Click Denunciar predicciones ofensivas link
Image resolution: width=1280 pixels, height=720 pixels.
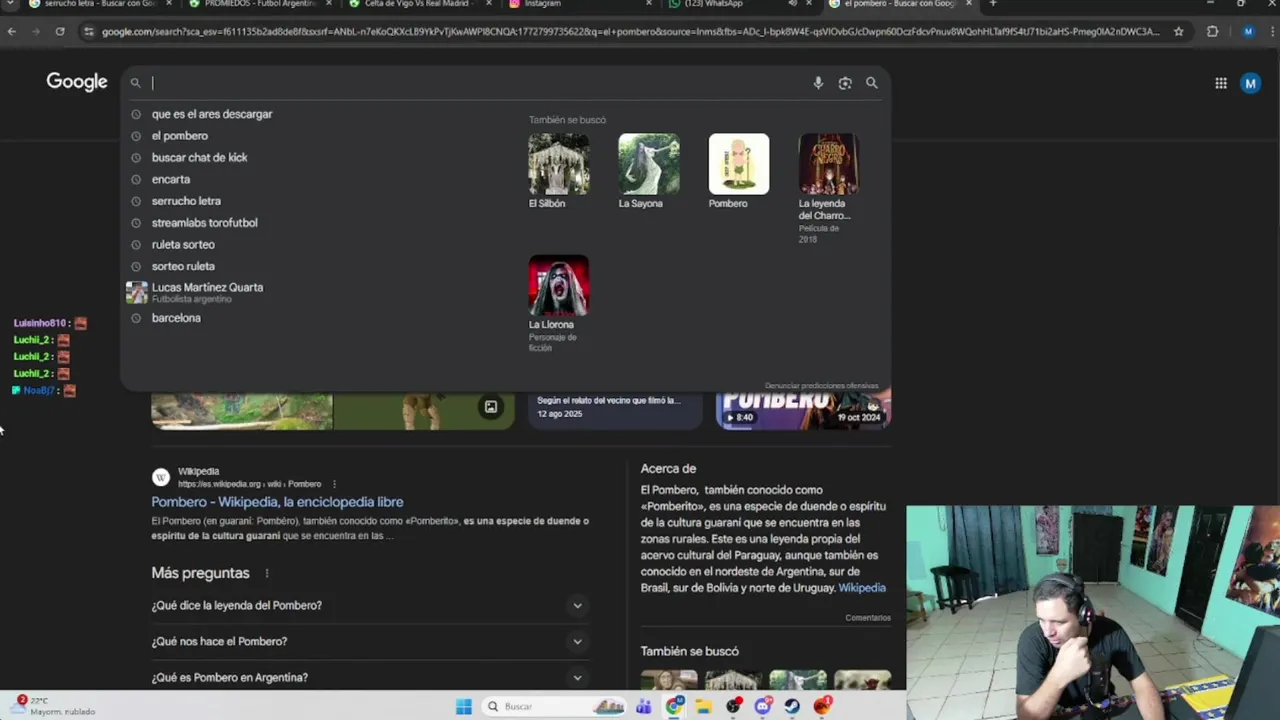821,386
